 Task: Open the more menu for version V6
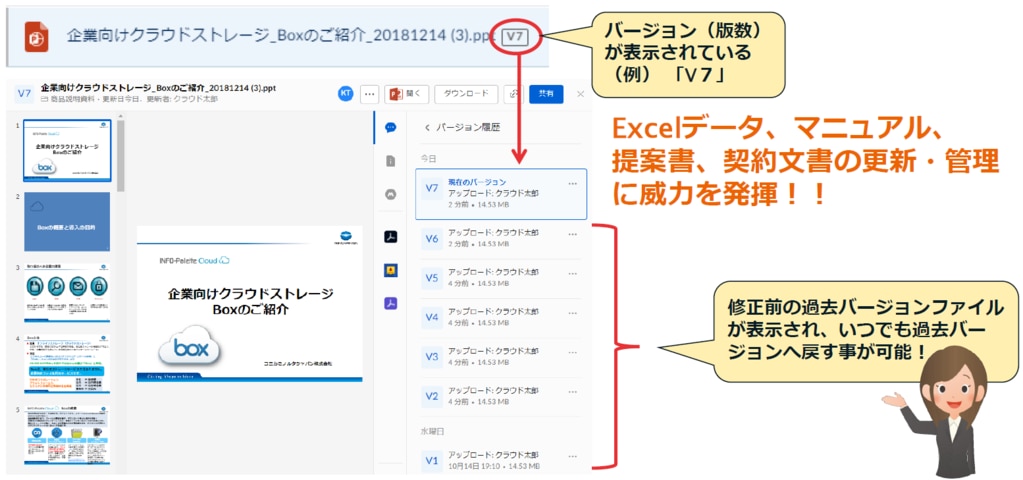click(572, 233)
